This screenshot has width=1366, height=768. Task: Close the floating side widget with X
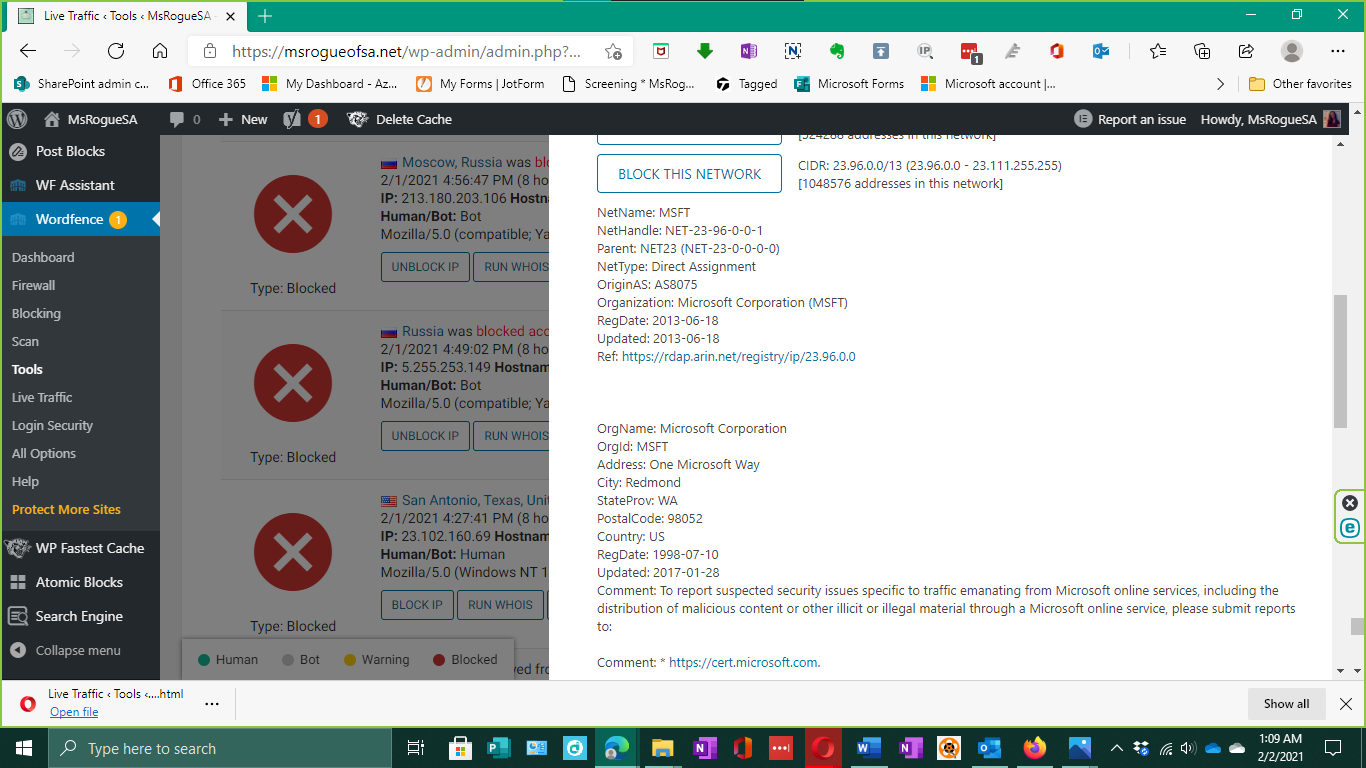click(1350, 503)
